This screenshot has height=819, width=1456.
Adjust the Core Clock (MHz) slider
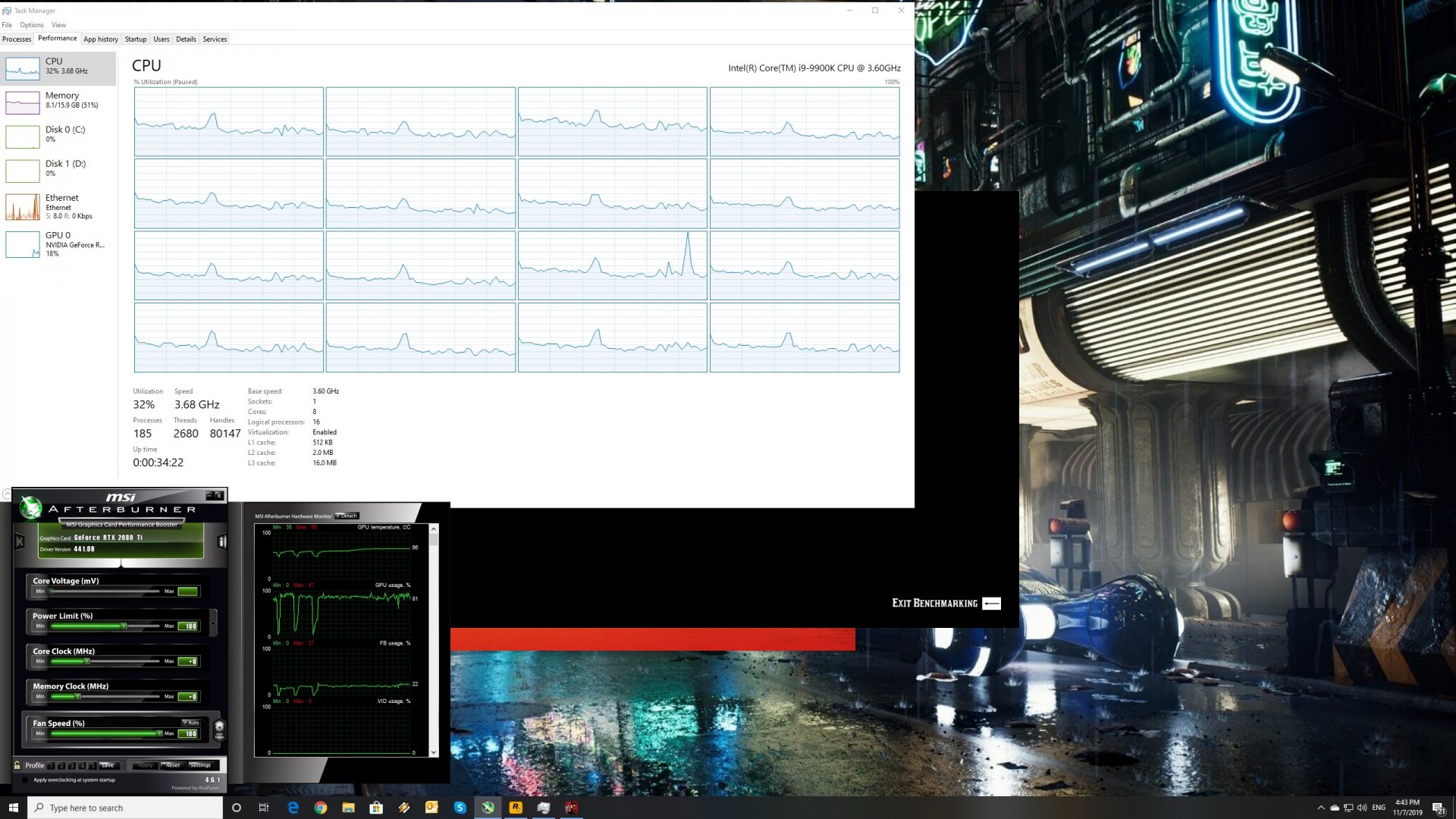click(87, 661)
